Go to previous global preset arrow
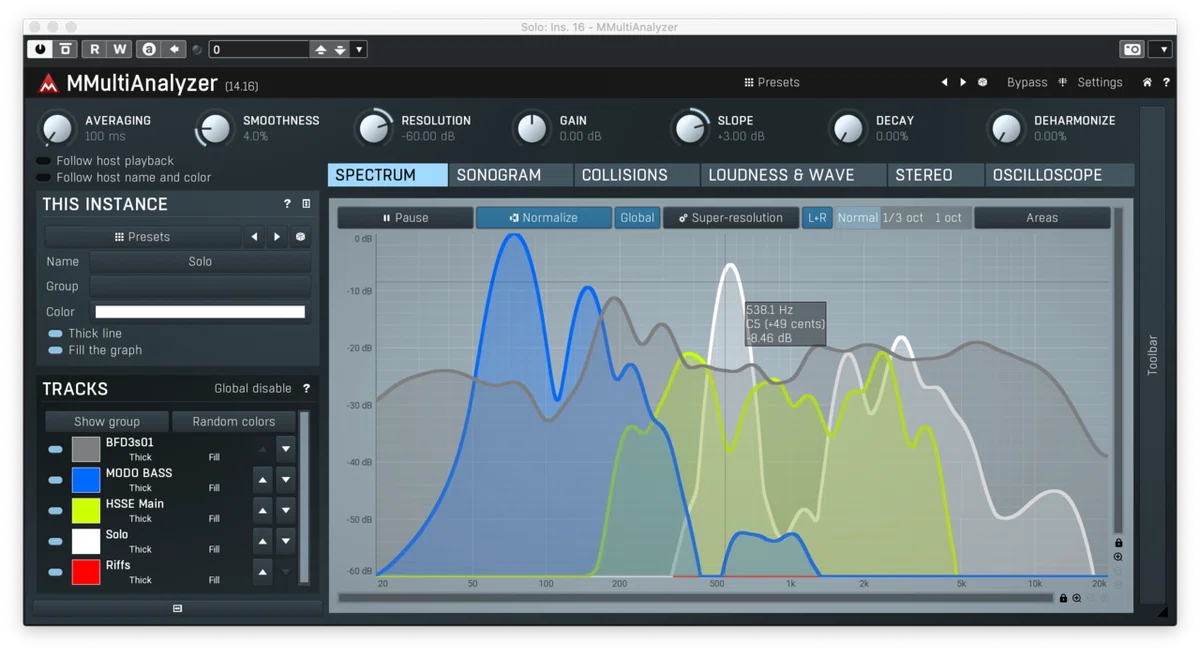1200x653 pixels. point(944,82)
